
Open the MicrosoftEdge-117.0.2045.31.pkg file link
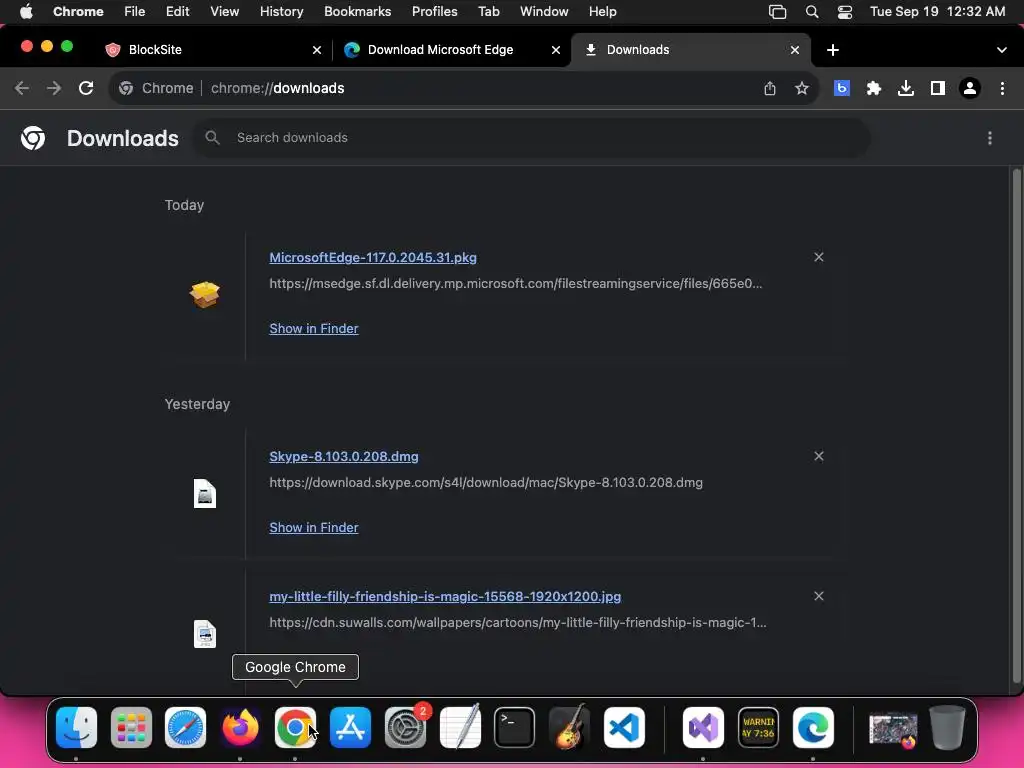coord(373,257)
